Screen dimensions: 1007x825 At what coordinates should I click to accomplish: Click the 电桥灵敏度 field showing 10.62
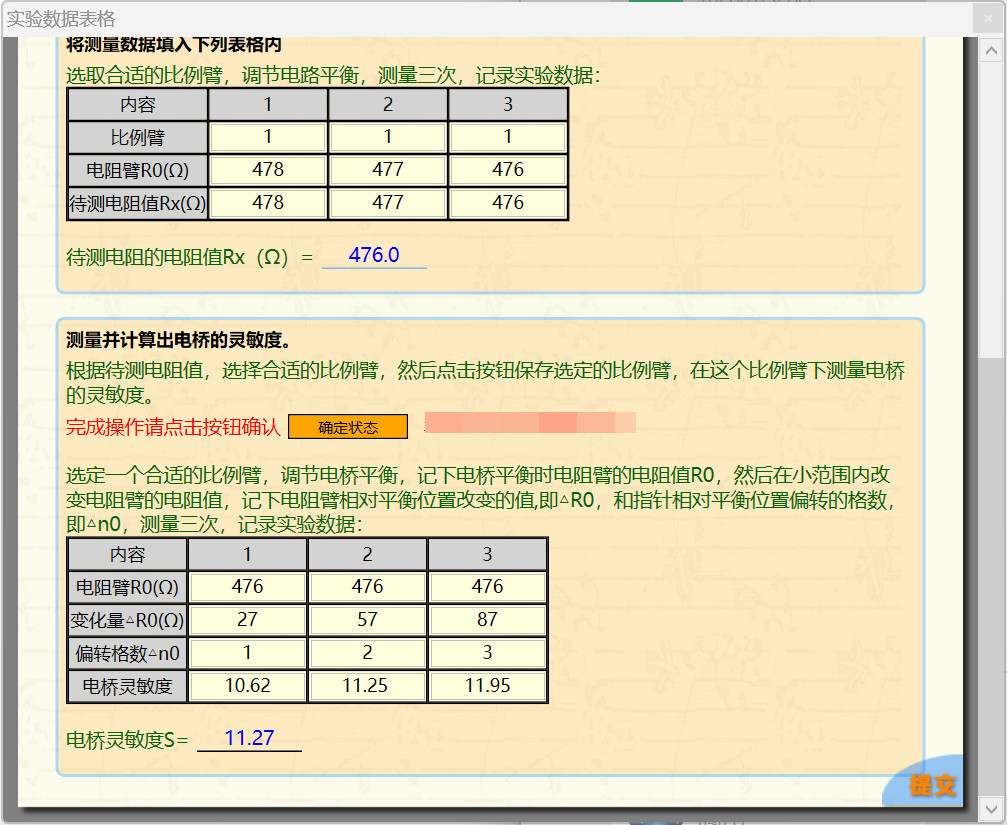click(247, 686)
